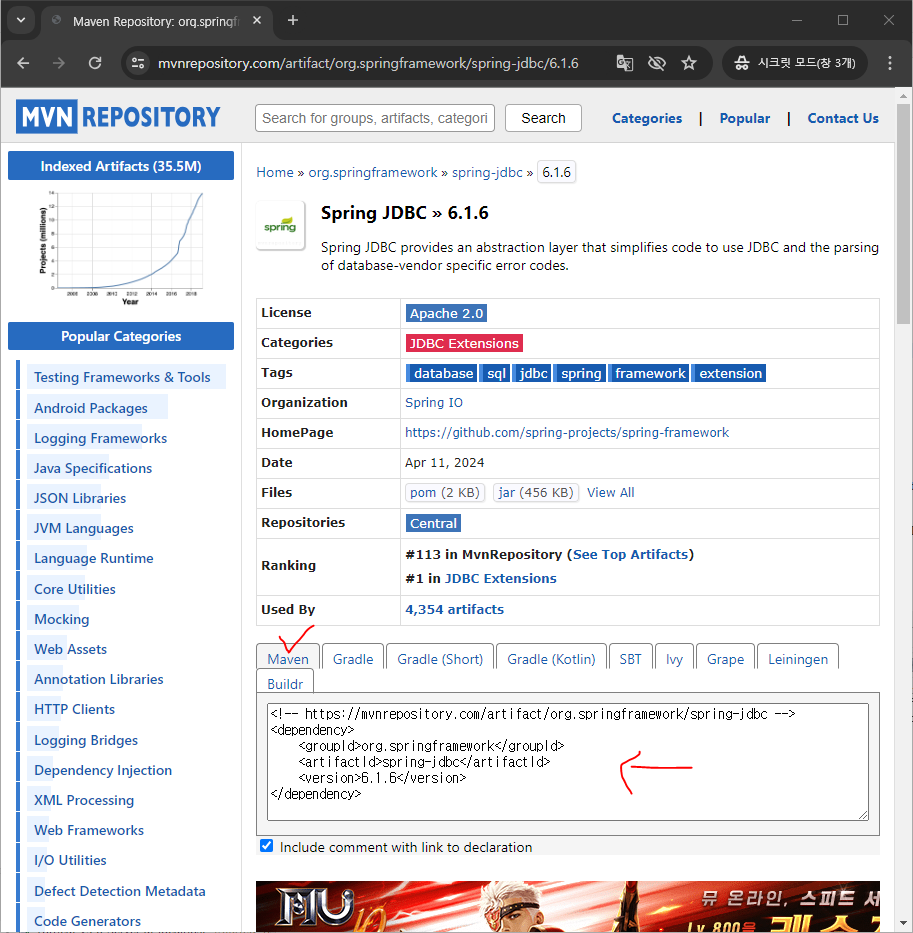
Task: Close the Maven Repository tab
Action: click(257, 20)
